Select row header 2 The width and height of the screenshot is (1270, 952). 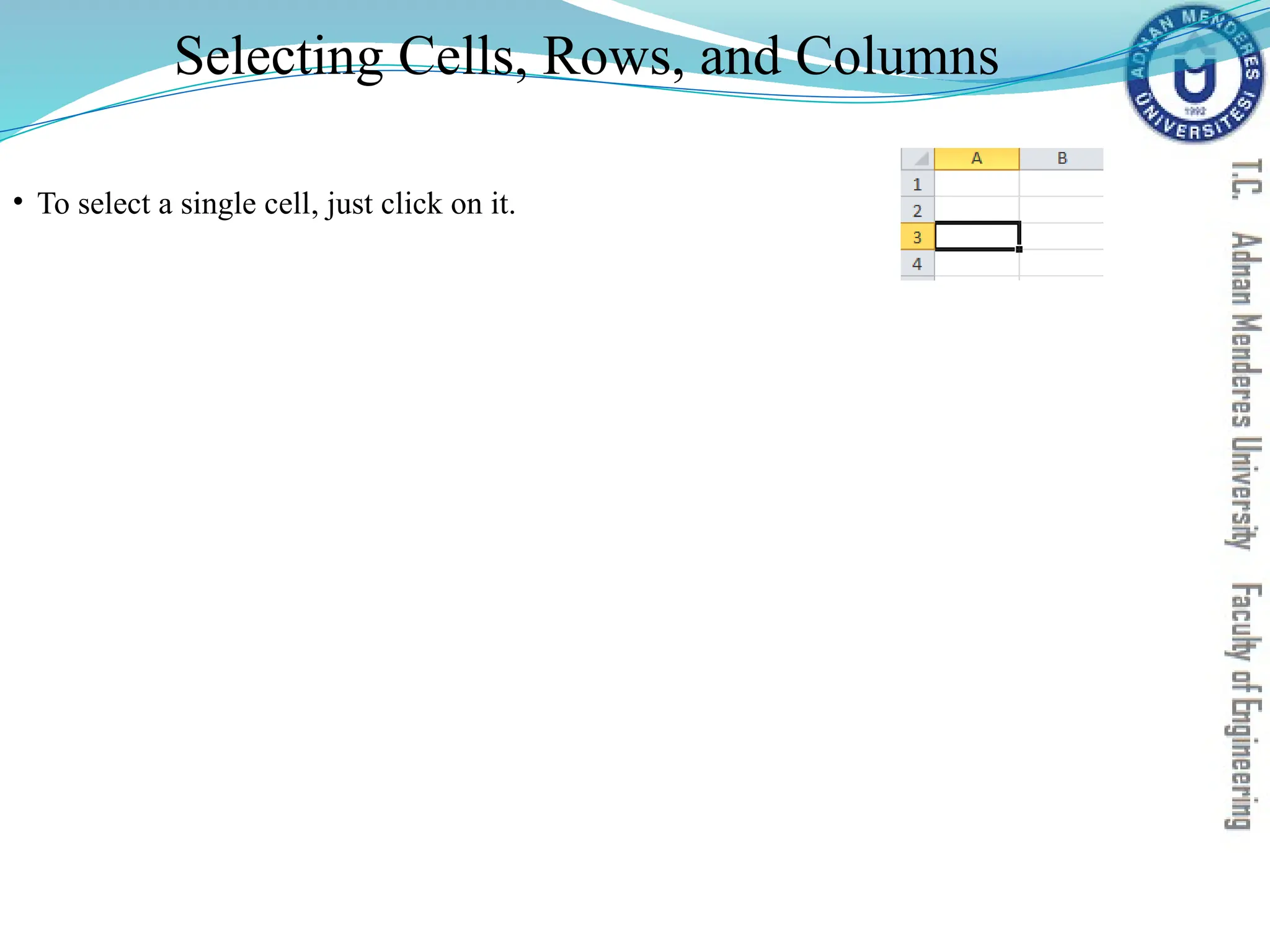(x=917, y=211)
